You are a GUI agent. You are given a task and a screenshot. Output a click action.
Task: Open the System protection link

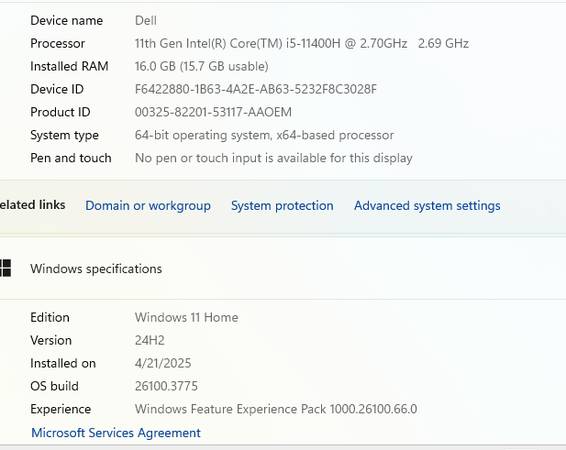coord(282,206)
